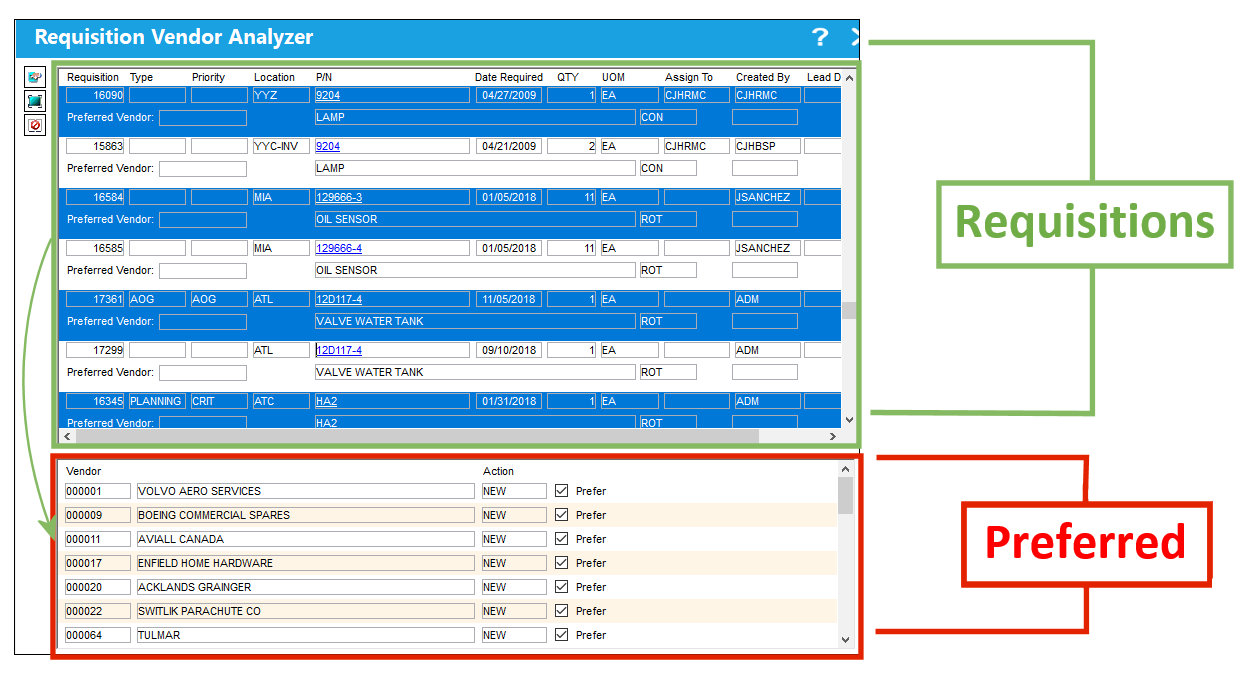1234x681 pixels.
Task: Click right arrow of requisitions horizontal scrollbar
Action: [832, 437]
